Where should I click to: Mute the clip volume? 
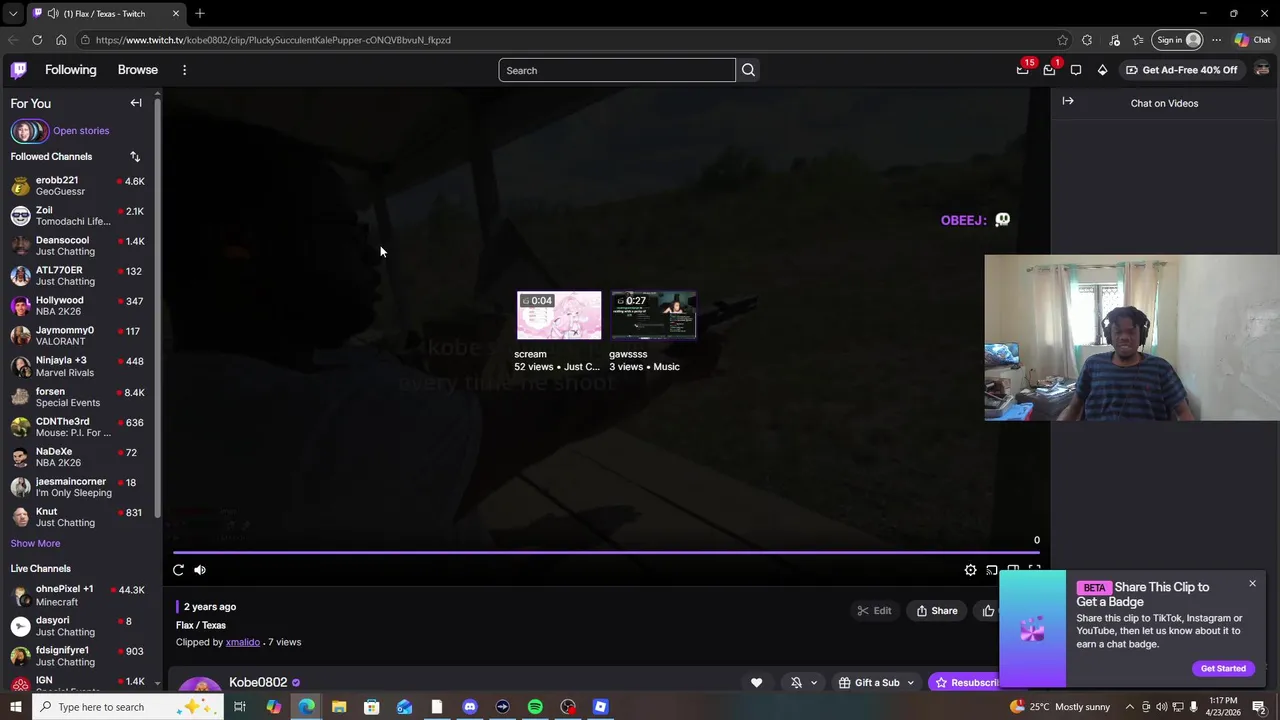point(200,570)
